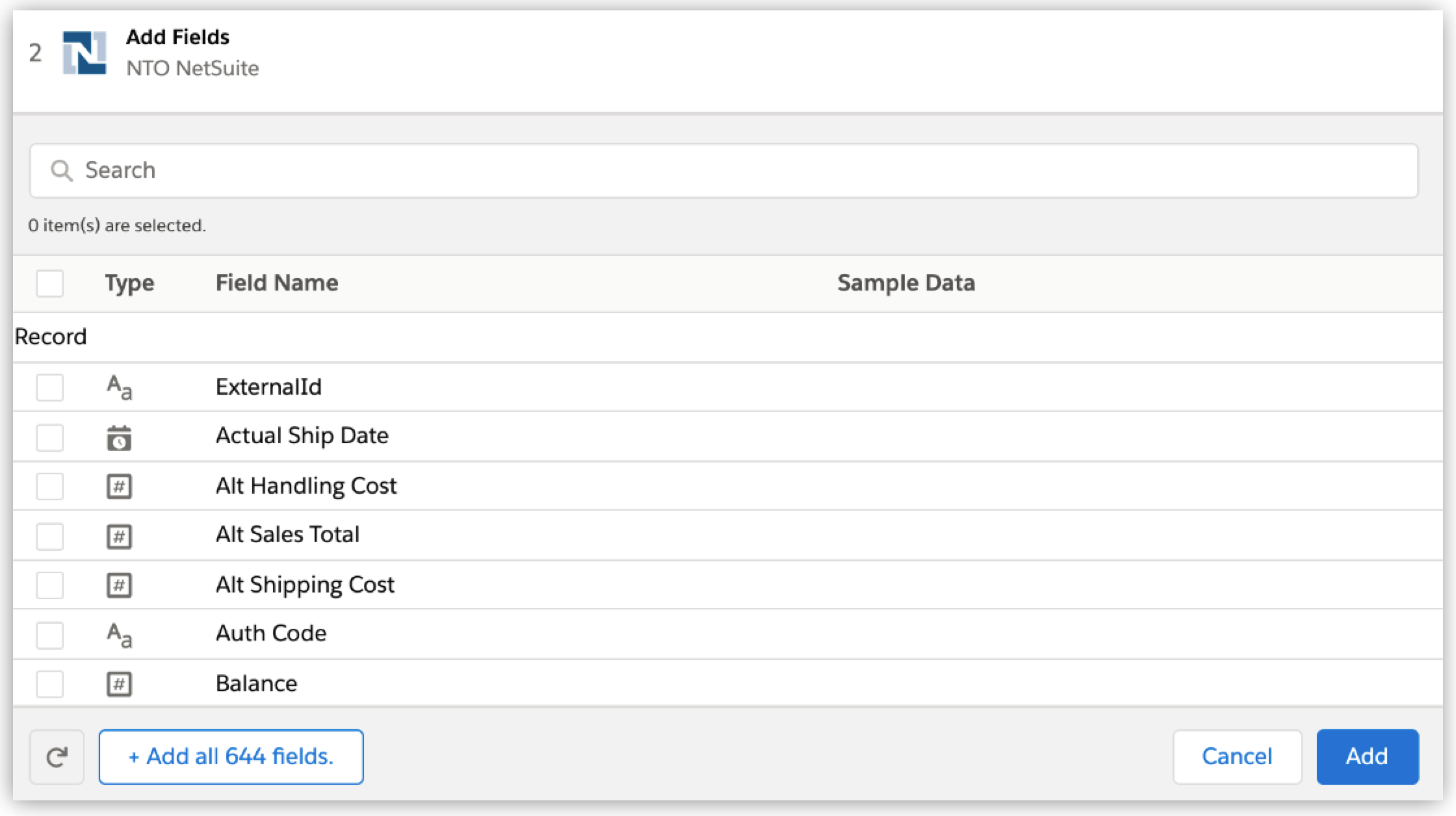Select the Alt Shipping Cost checkbox

50,585
